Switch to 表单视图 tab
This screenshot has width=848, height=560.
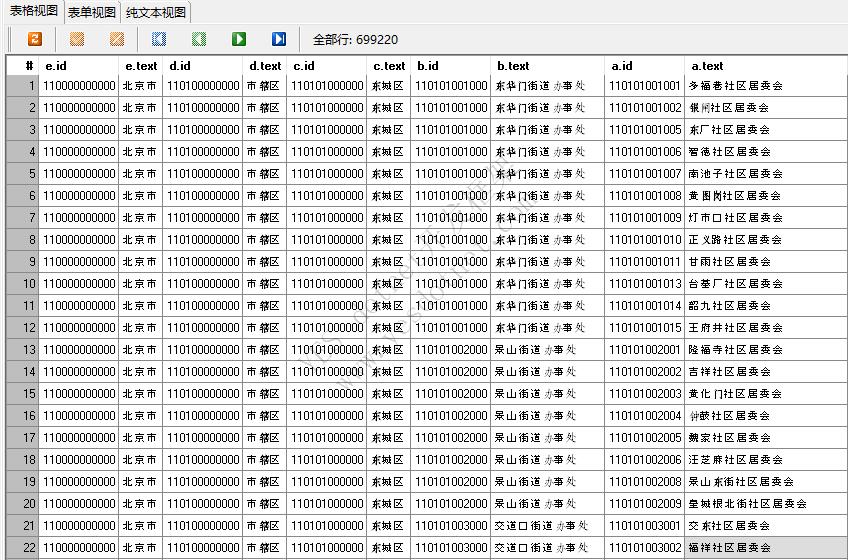coord(92,12)
